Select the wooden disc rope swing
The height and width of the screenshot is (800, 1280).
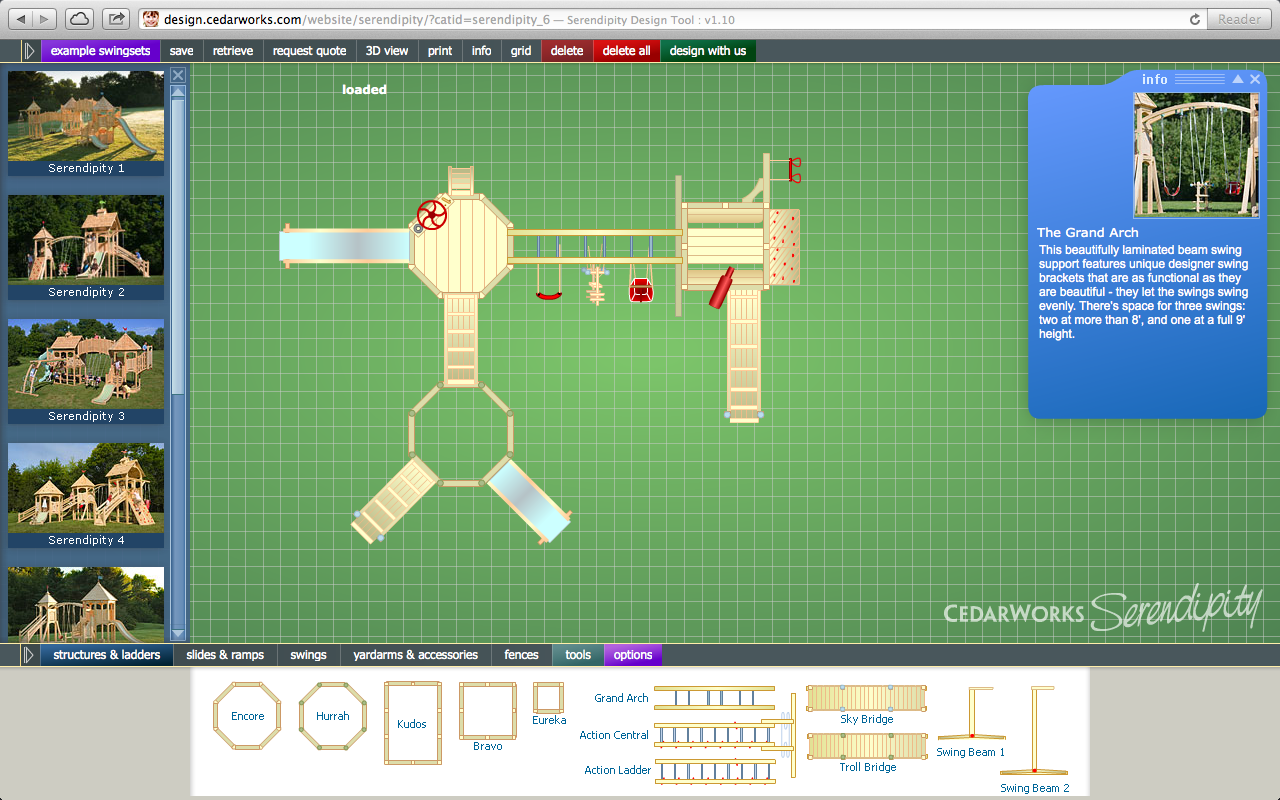pyautogui.click(x=597, y=286)
